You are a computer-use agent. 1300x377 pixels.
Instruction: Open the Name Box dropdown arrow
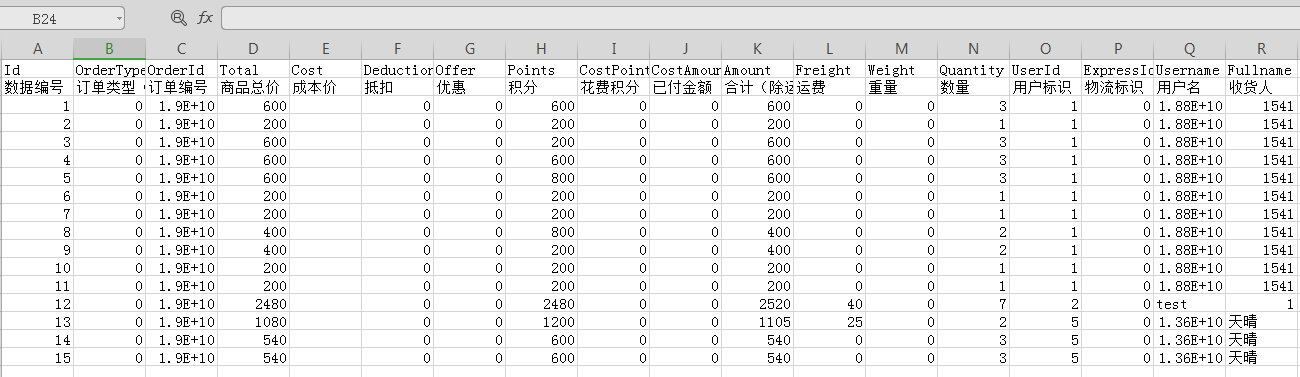tap(118, 18)
